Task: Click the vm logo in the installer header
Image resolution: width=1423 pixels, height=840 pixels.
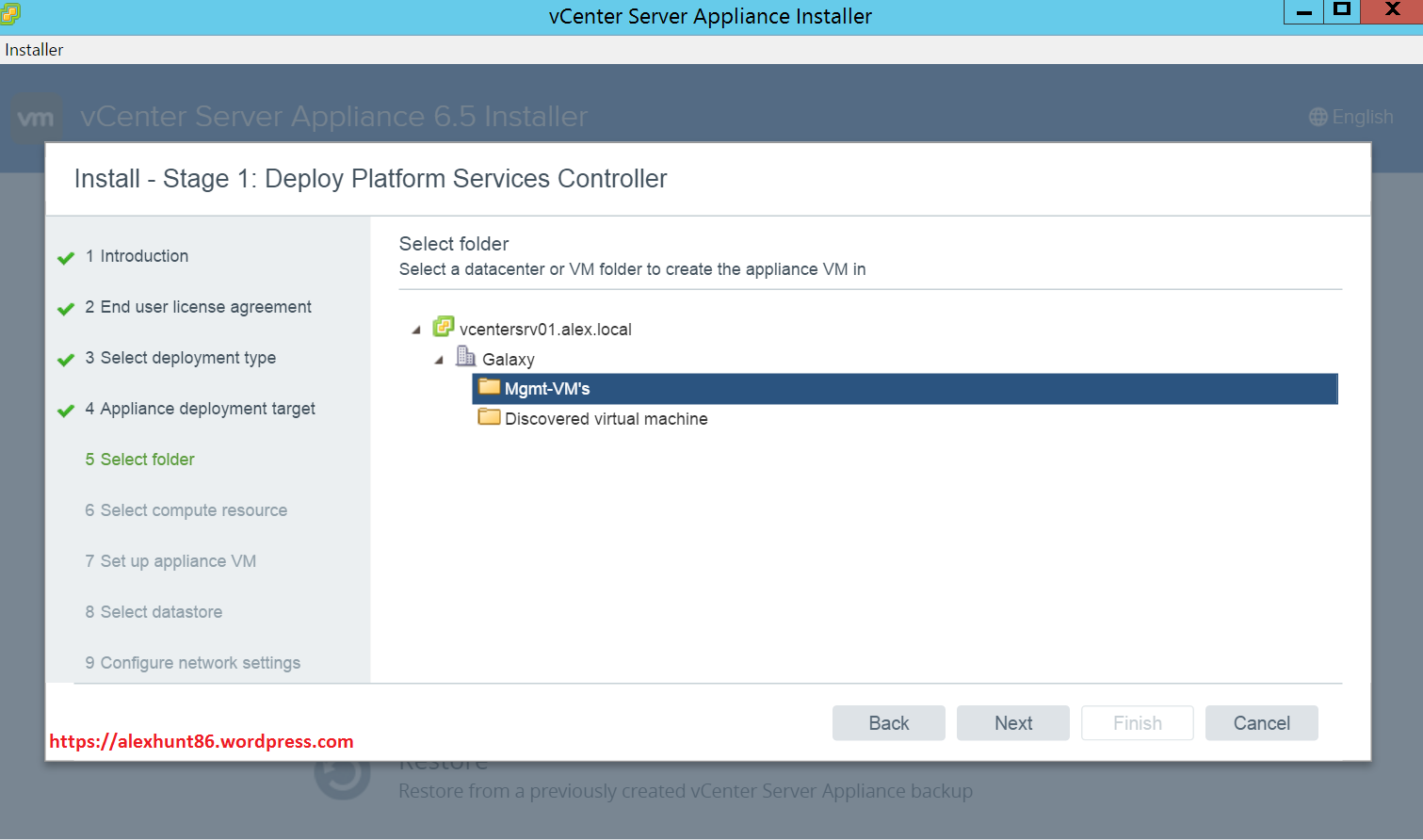Action: tap(36, 118)
